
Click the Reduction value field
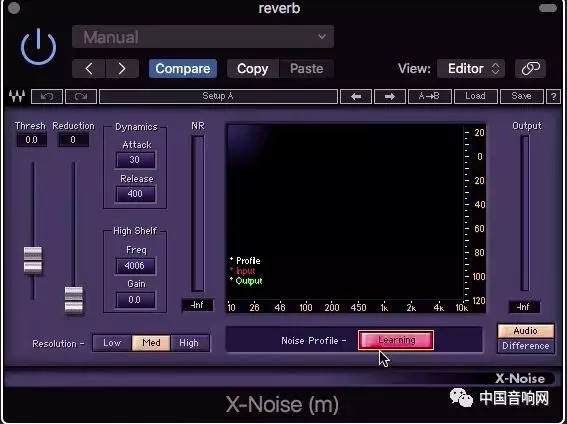click(x=73, y=140)
